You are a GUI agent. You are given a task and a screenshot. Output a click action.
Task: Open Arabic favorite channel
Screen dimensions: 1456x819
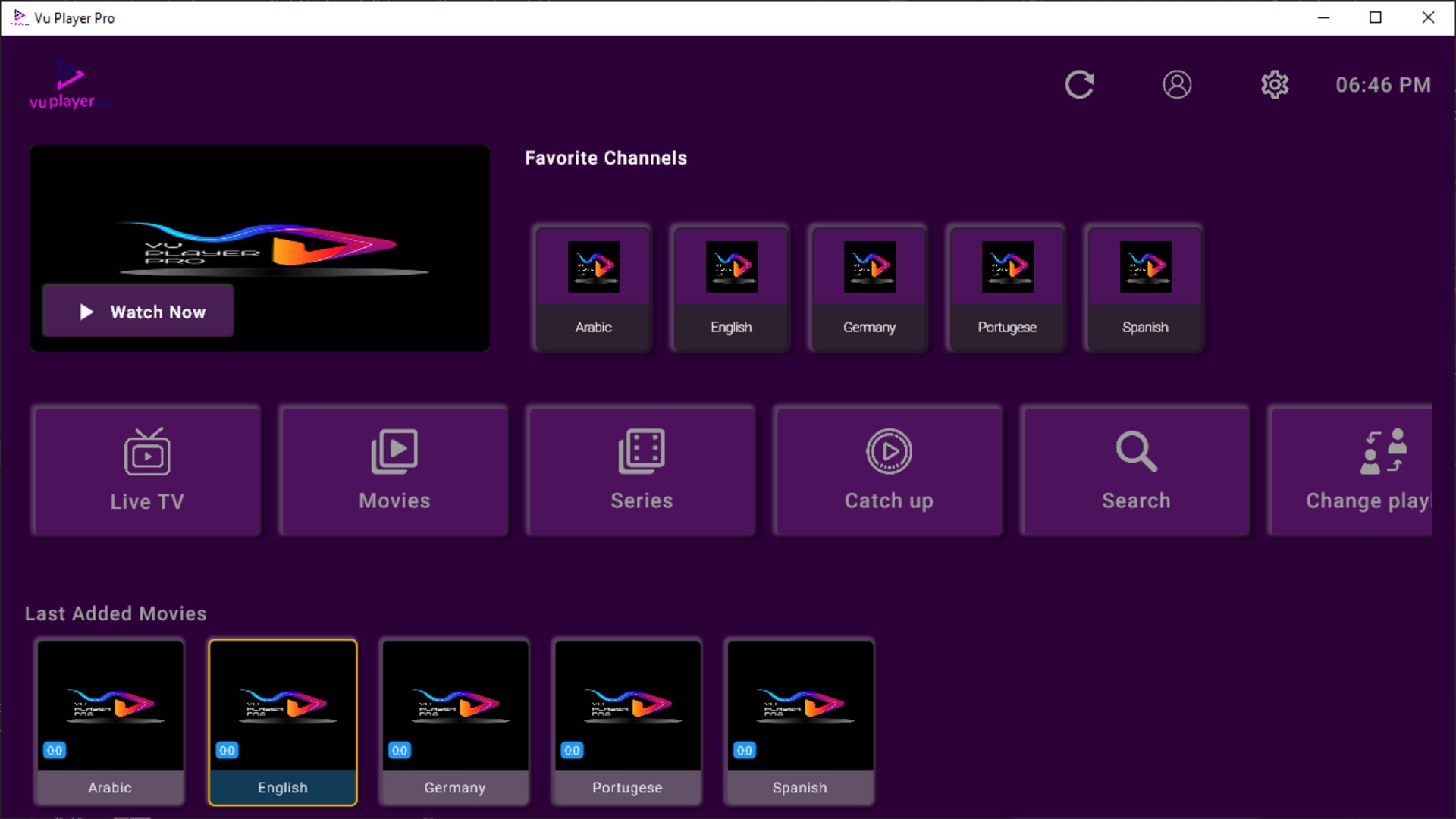593,288
